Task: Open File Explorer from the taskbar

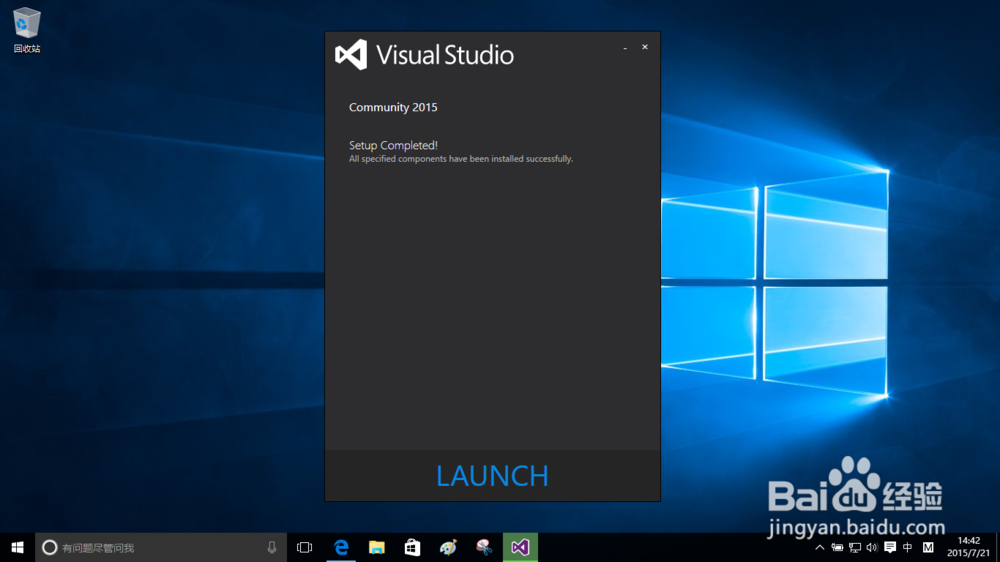Action: [377, 547]
